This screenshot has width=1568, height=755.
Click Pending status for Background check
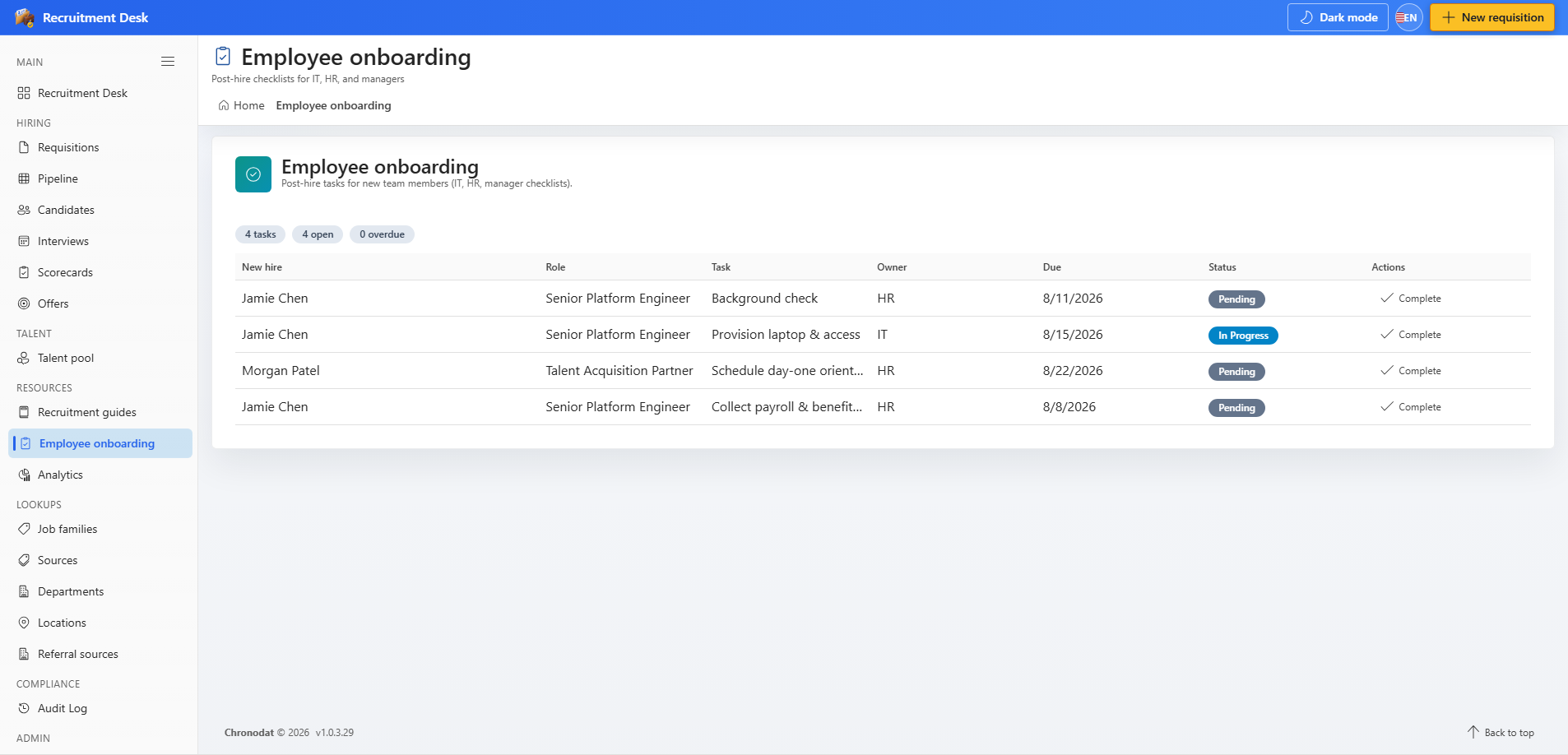(1236, 299)
